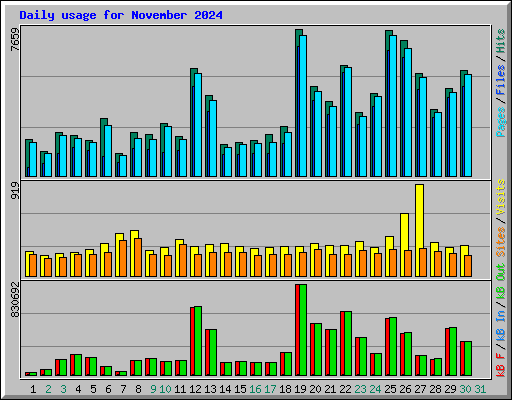Select the orange Sites bar for day 8
The image size is (512, 400).
click(138, 257)
